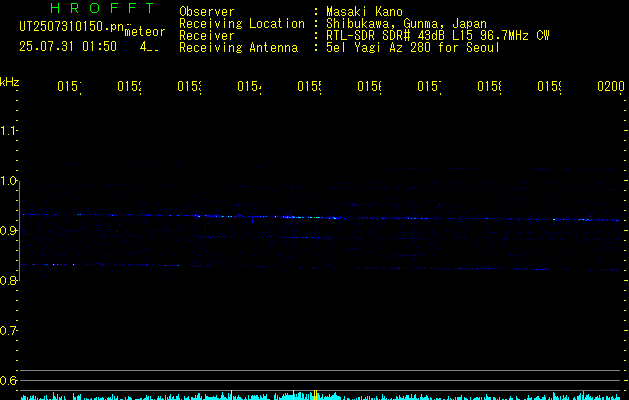
Task: Click the first yellow meteor marker in level graph
Action: point(231,395)
